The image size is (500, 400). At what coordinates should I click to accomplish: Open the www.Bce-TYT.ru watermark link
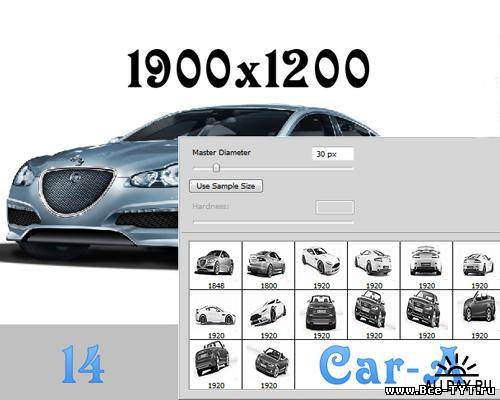pyautogui.click(x=440, y=390)
